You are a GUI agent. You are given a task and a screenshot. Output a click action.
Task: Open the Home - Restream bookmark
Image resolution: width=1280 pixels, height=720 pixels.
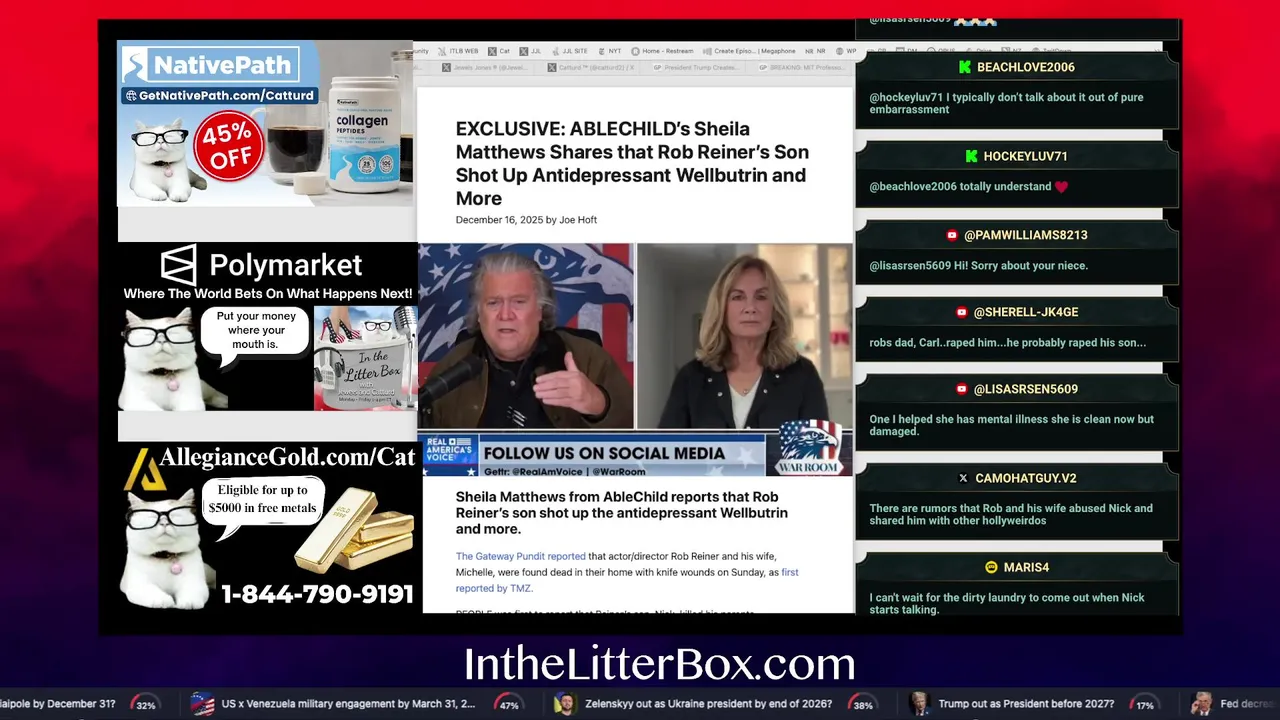660,51
